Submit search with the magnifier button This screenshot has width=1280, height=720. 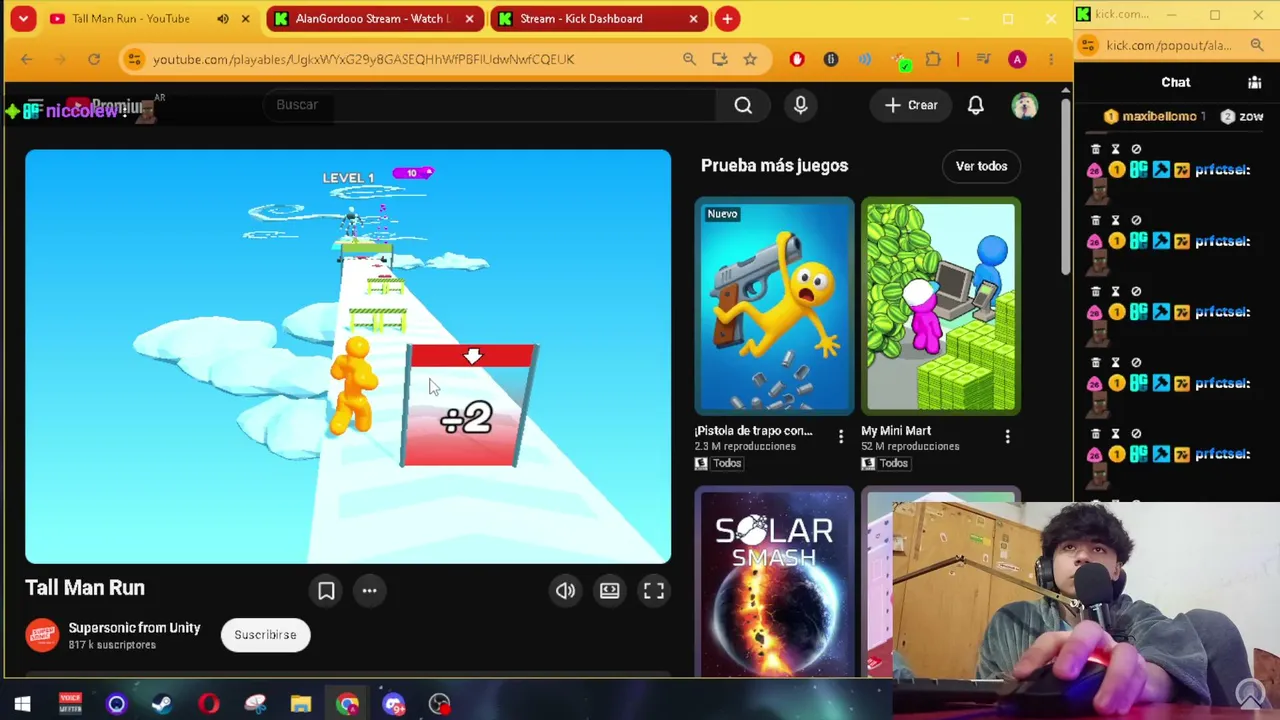743,105
